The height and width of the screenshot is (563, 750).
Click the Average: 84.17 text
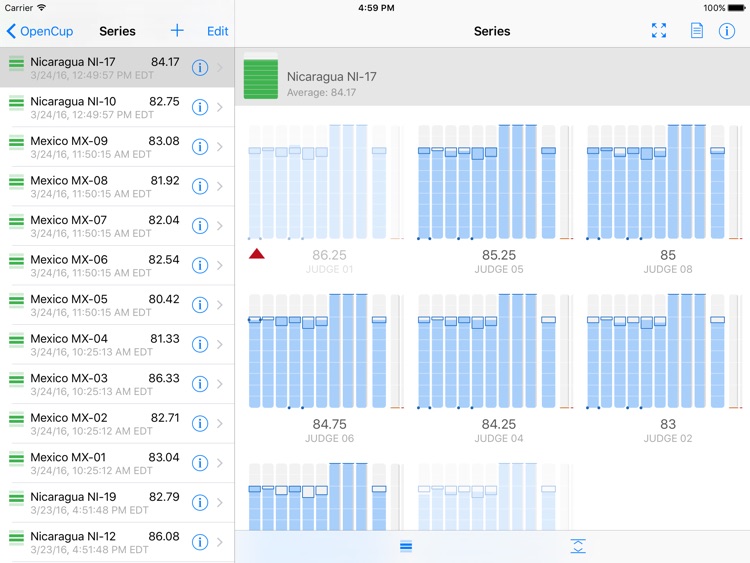[321, 92]
